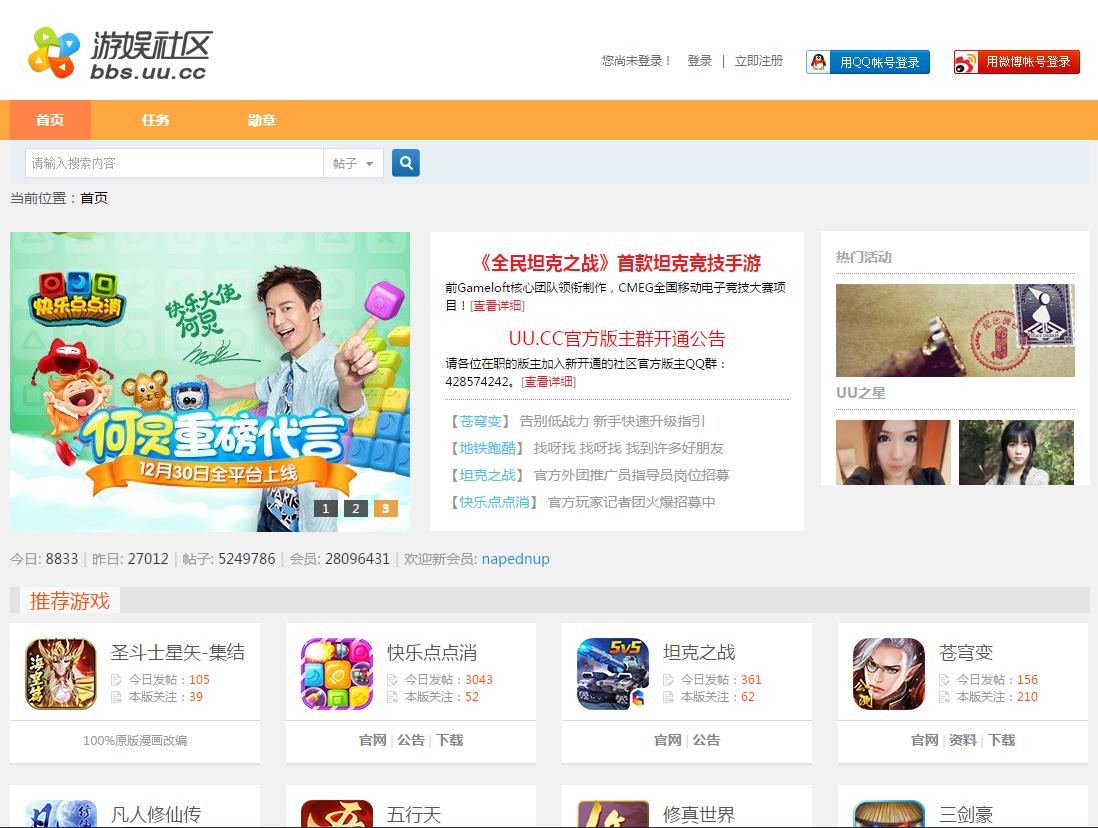The image size is (1098, 828).
Task: Log in with the QQ account button
Action: [868, 62]
